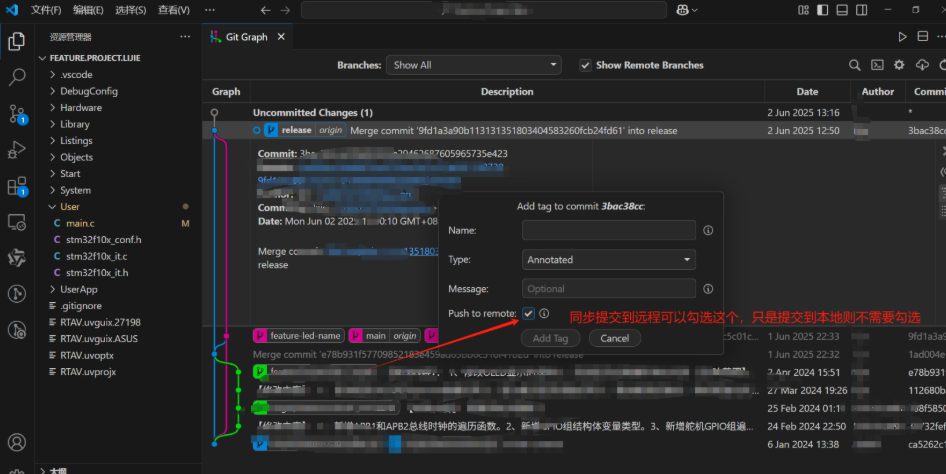Open the Remote Explorer view
This screenshot has width=946, height=474.
coord(17,222)
